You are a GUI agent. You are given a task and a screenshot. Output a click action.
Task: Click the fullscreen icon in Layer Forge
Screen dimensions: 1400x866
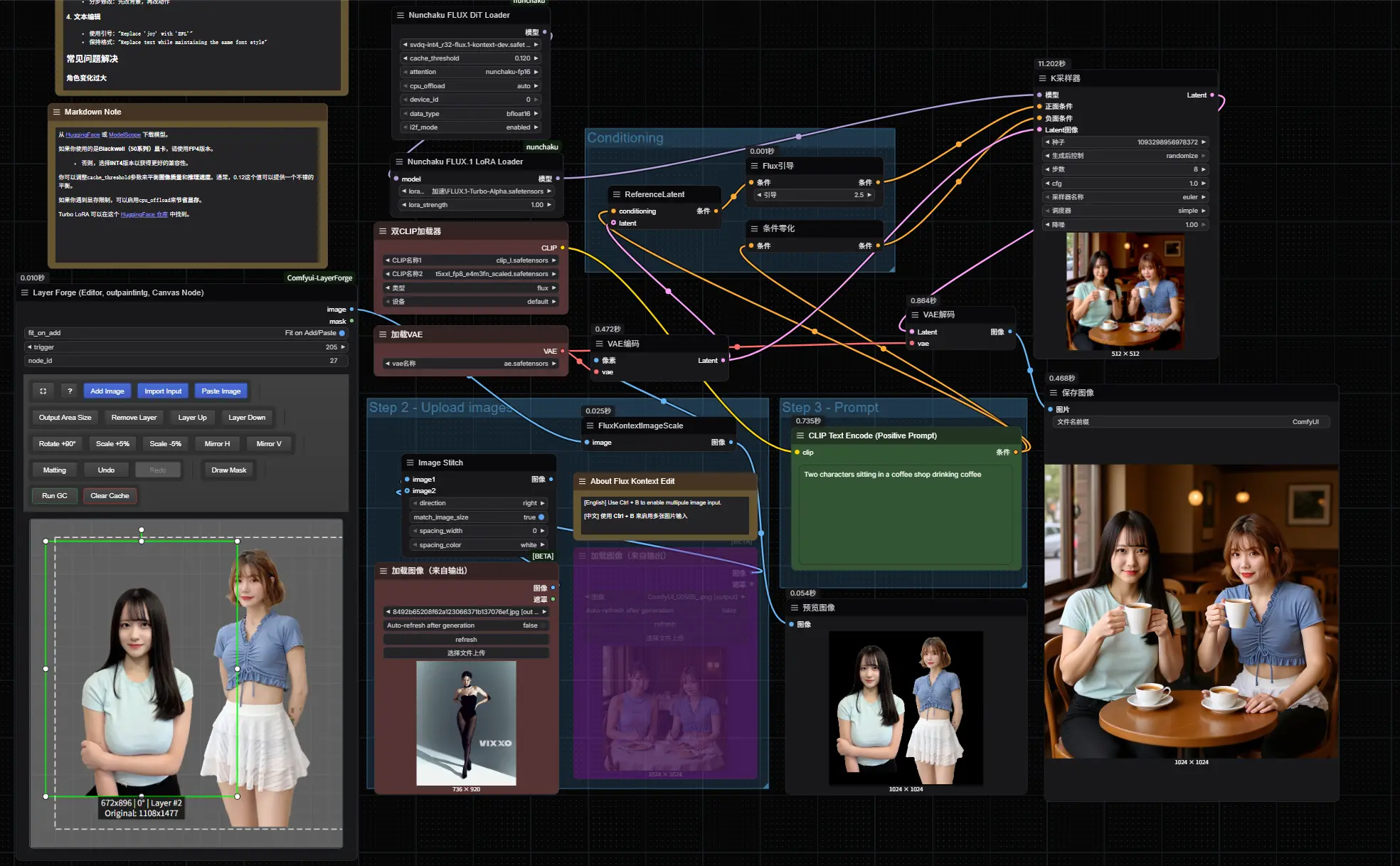(x=43, y=391)
